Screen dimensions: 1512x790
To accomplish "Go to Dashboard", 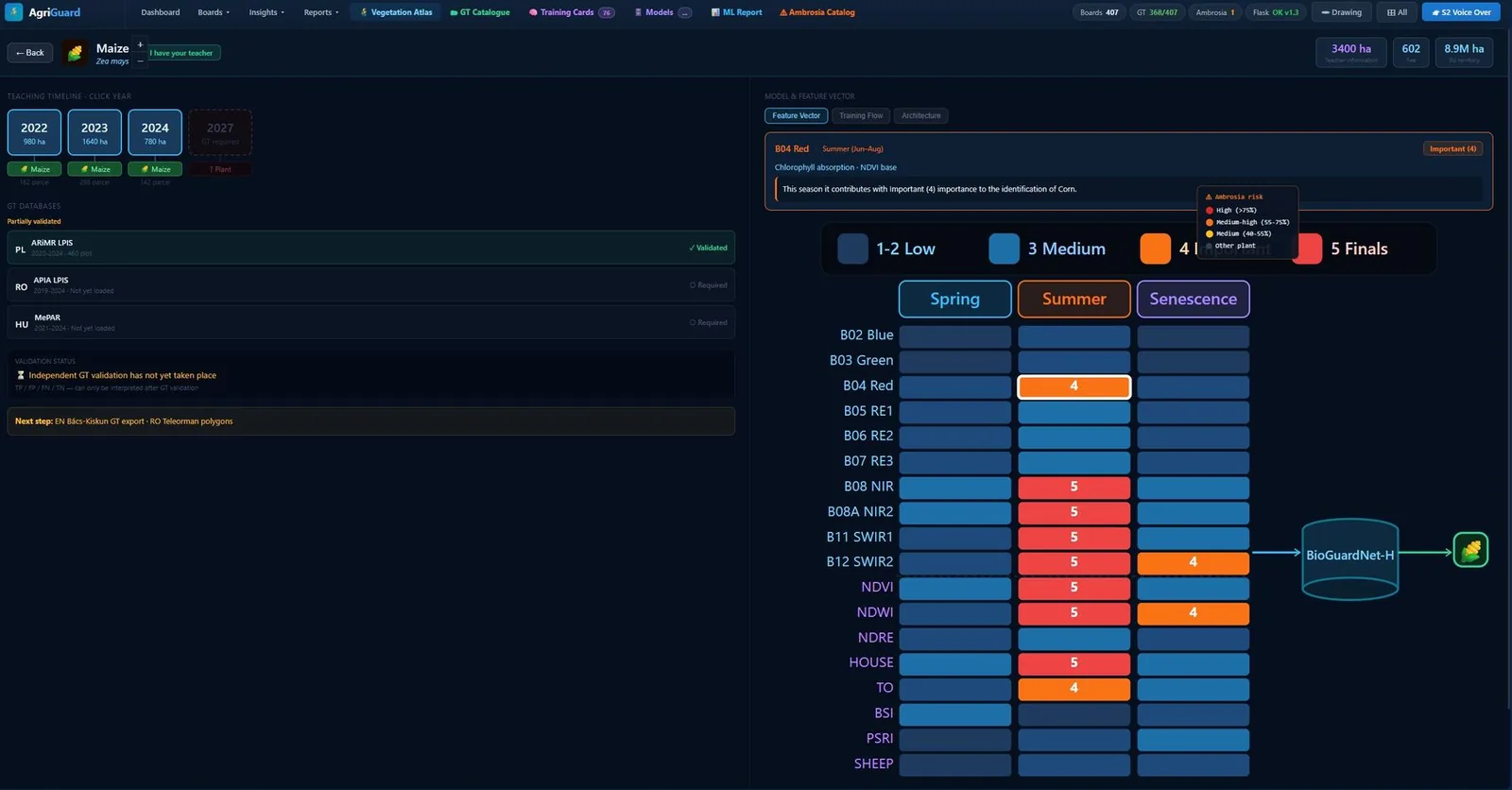I will pyautogui.click(x=161, y=12).
